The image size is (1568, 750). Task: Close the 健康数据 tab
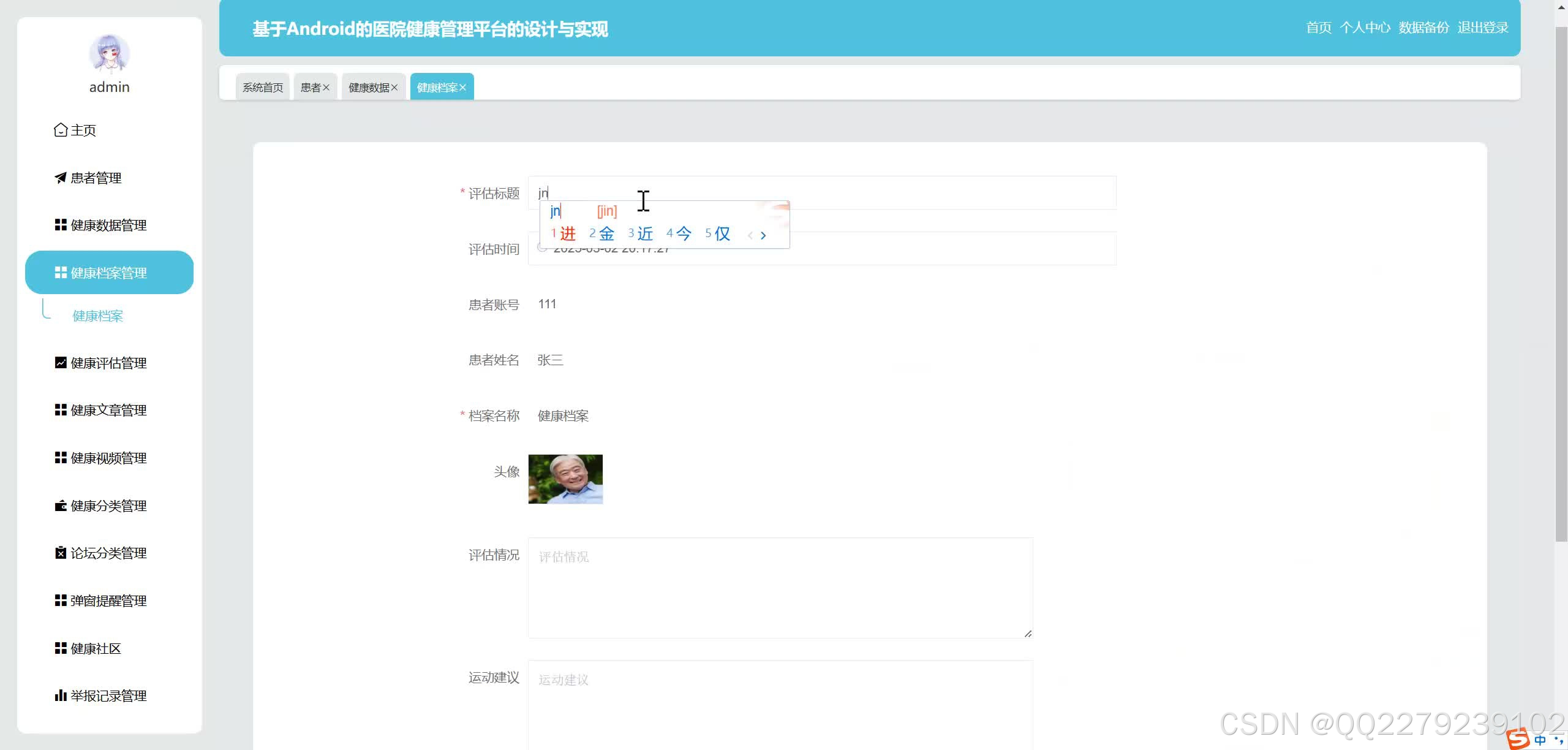(x=394, y=88)
